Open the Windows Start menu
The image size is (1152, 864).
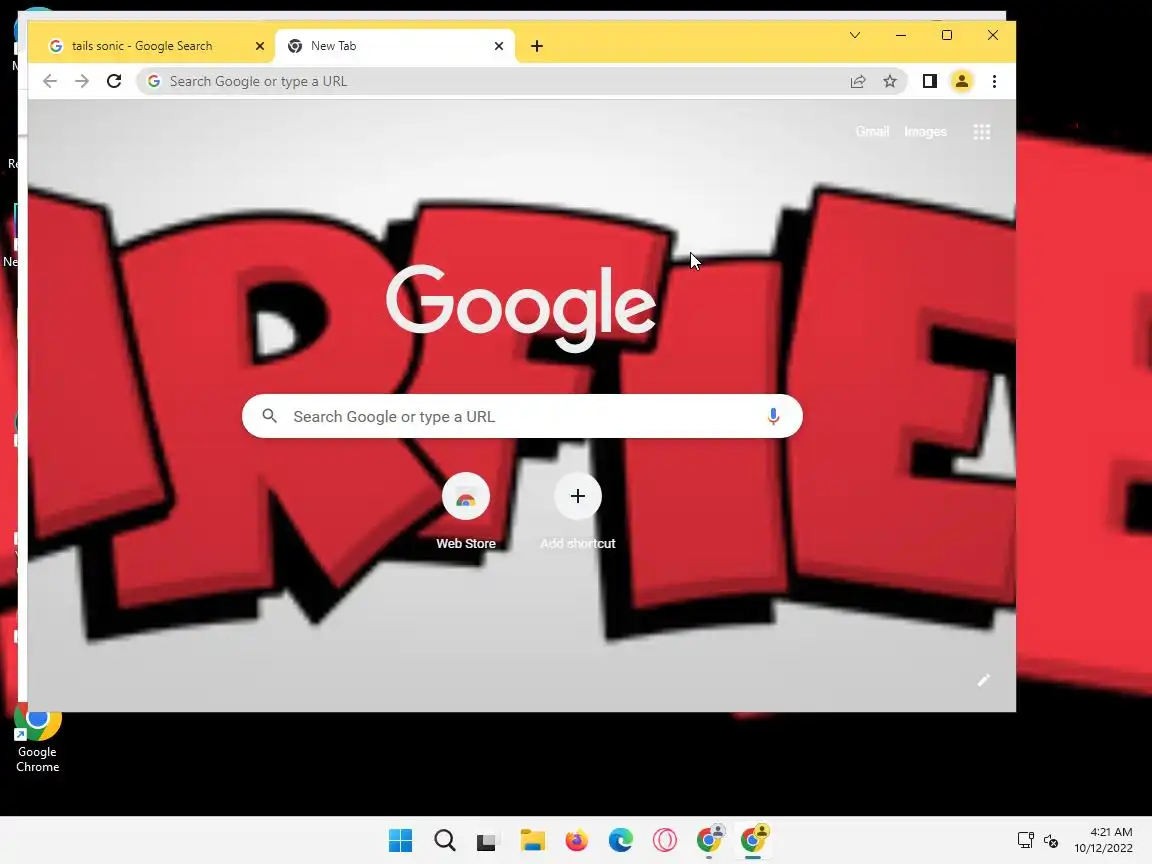400,840
